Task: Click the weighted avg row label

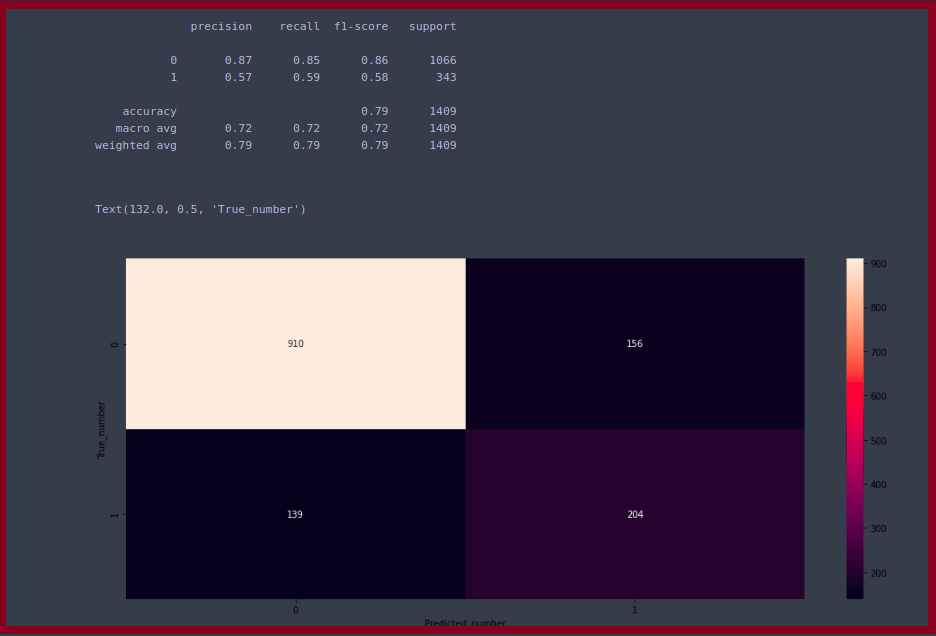Action: (136, 145)
